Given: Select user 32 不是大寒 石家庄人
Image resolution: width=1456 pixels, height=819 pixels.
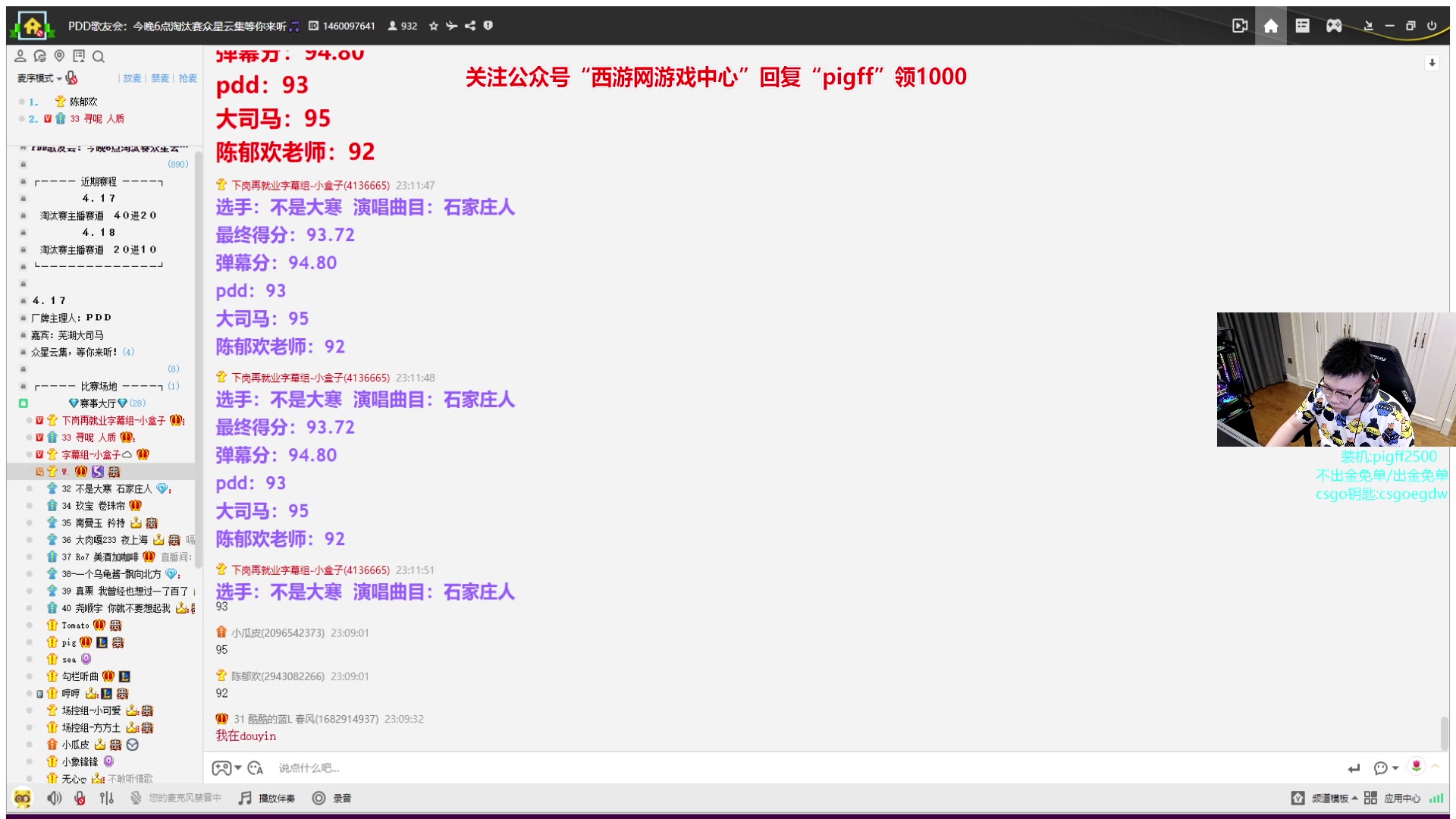Looking at the screenshot, I should pos(106,488).
